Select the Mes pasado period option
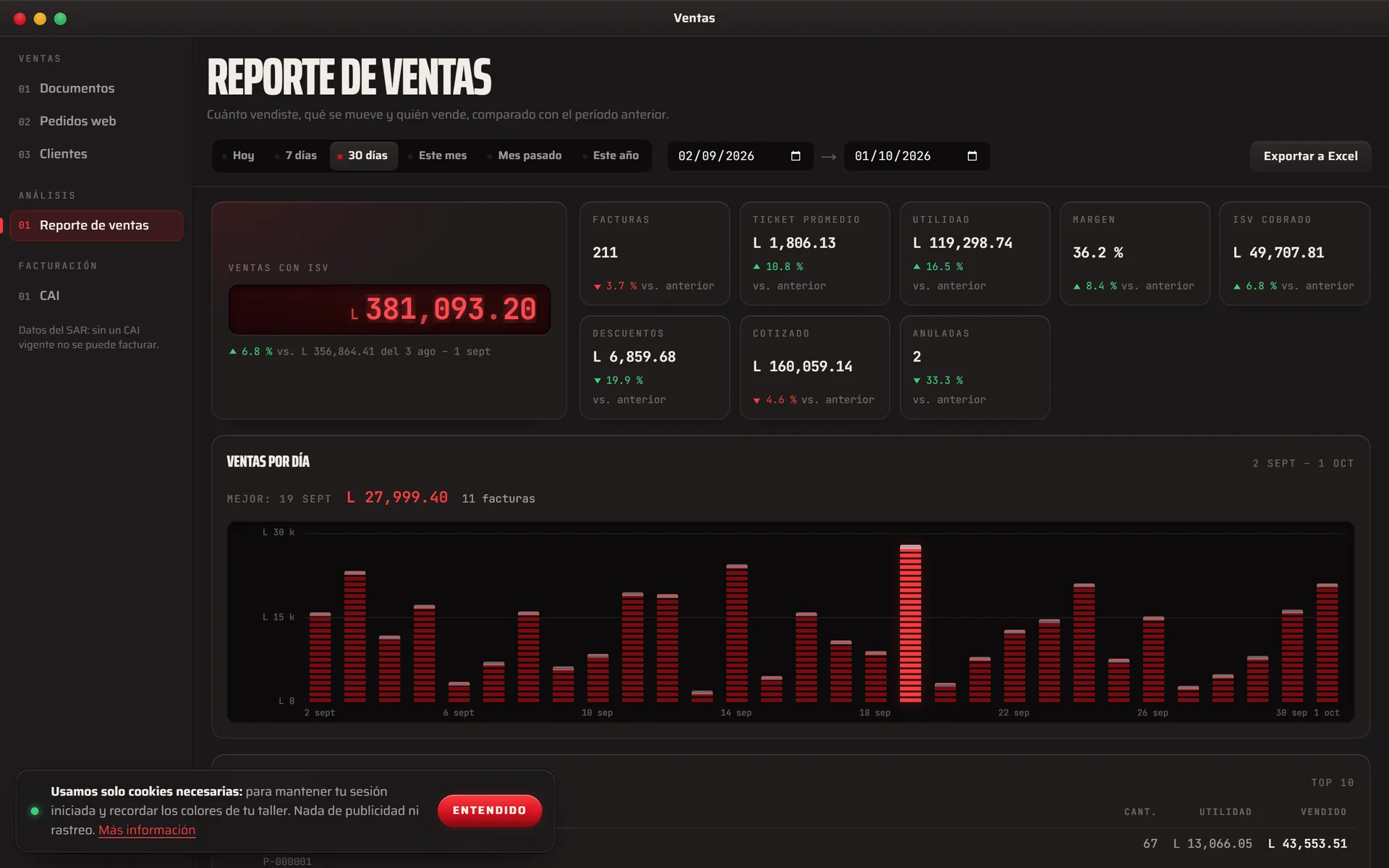The image size is (1389, 868). (524, 156)
